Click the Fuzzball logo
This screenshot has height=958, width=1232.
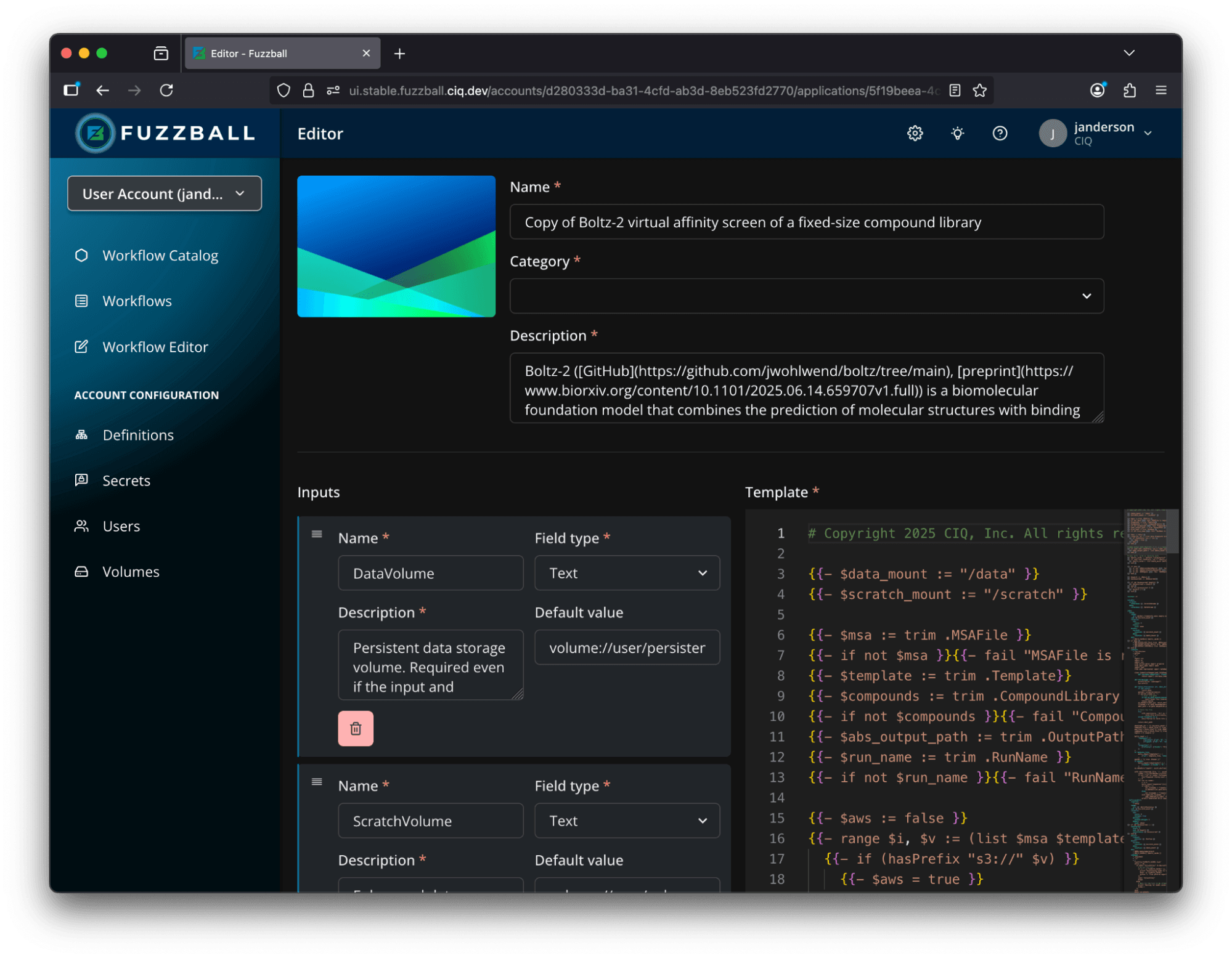pos(165,133)
